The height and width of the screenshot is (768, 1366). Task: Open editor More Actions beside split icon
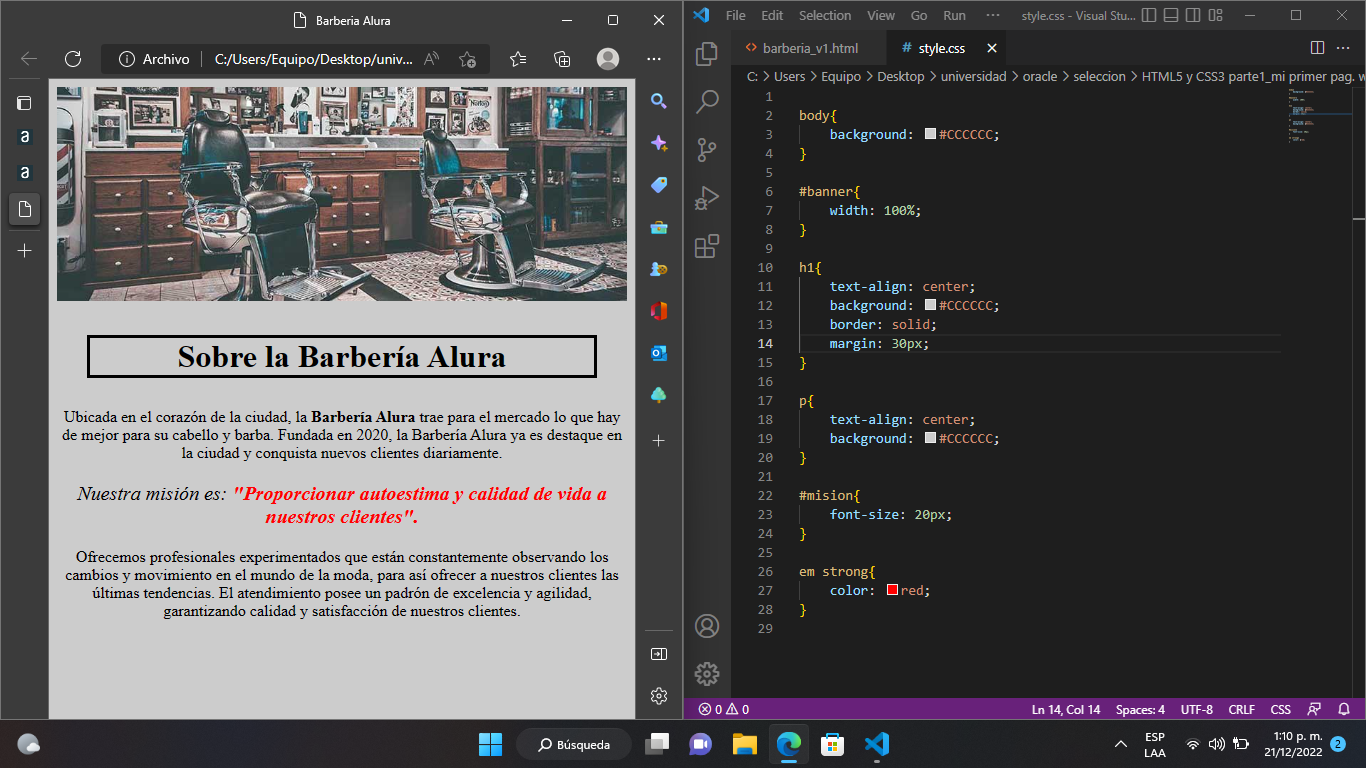[1345, 48]
